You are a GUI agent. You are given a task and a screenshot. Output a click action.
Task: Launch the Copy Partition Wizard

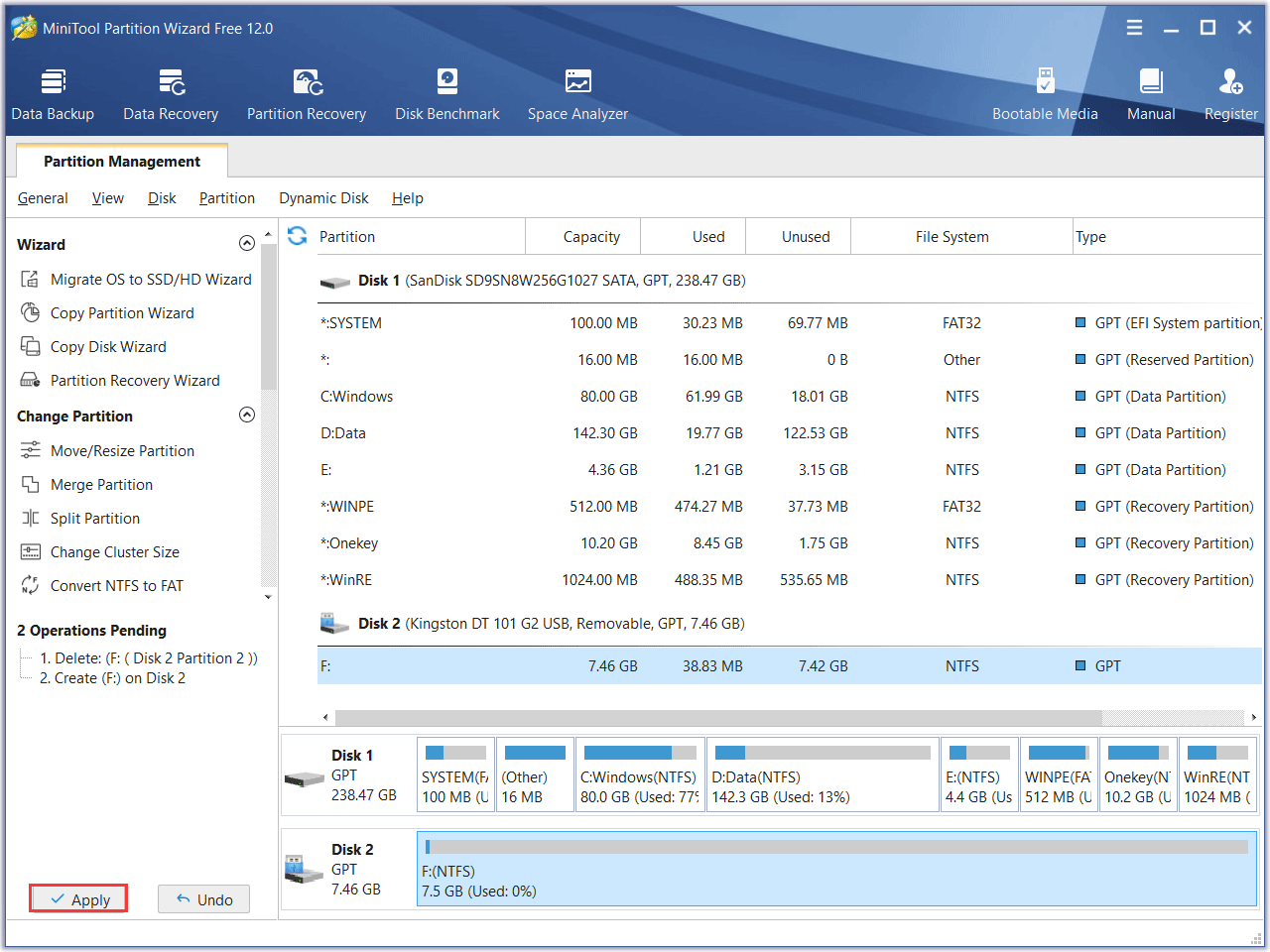[107, 313]
